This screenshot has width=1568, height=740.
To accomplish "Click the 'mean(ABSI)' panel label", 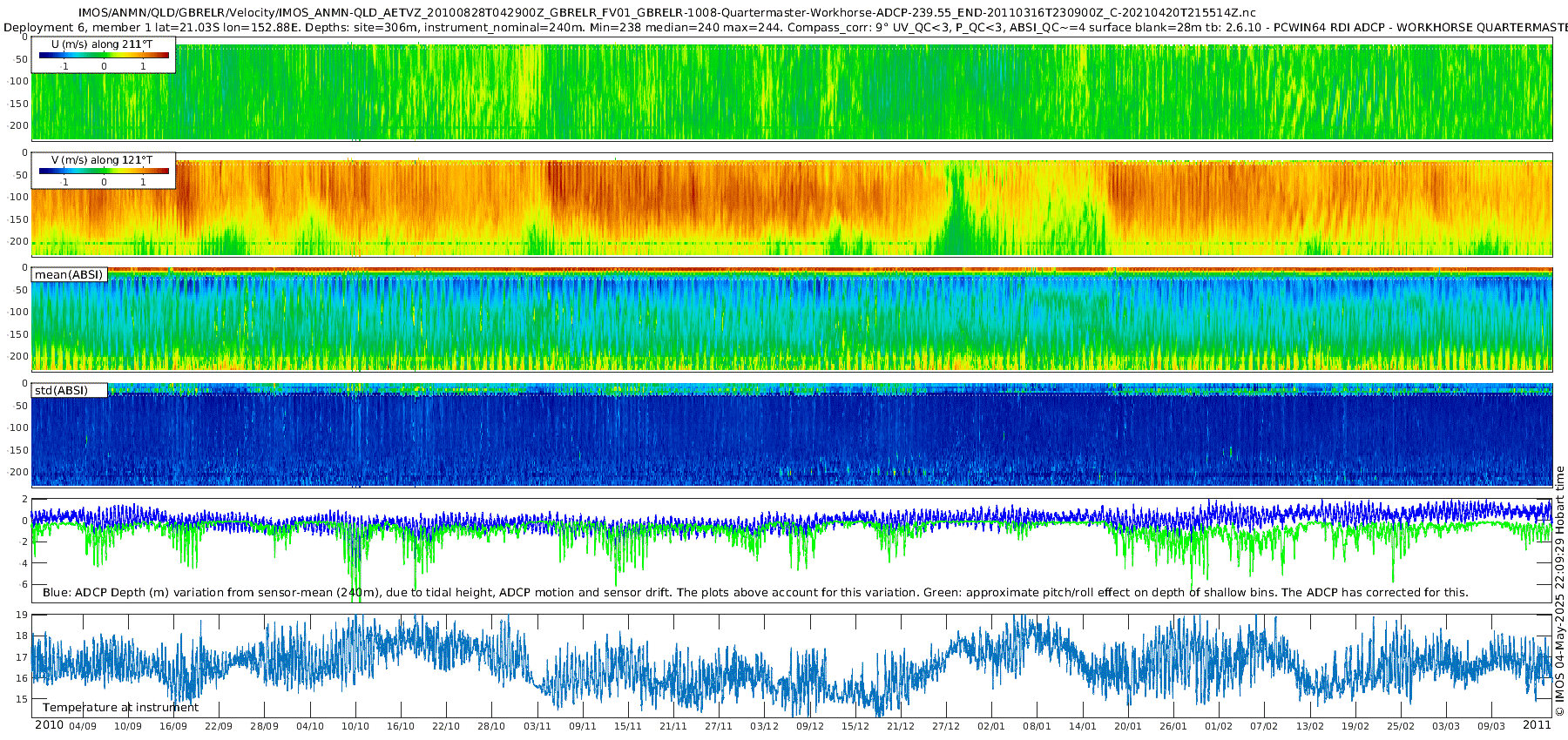I will click(x=69, y=275).
